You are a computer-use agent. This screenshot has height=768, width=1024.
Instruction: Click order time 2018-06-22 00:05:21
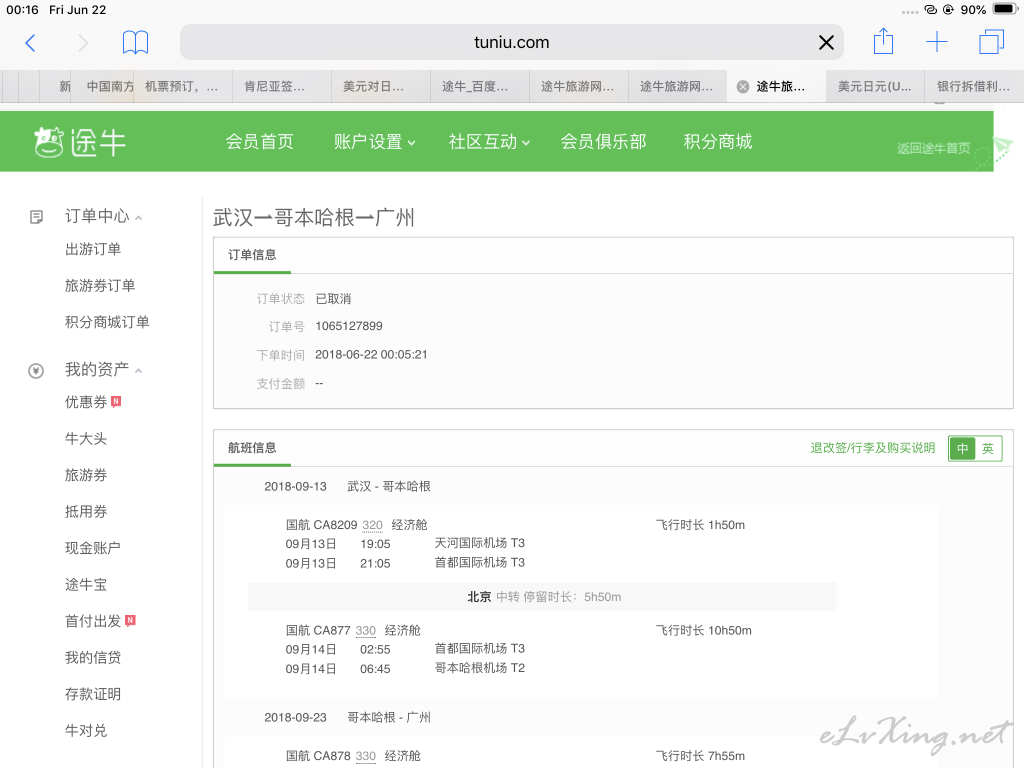tap(371, 355)
